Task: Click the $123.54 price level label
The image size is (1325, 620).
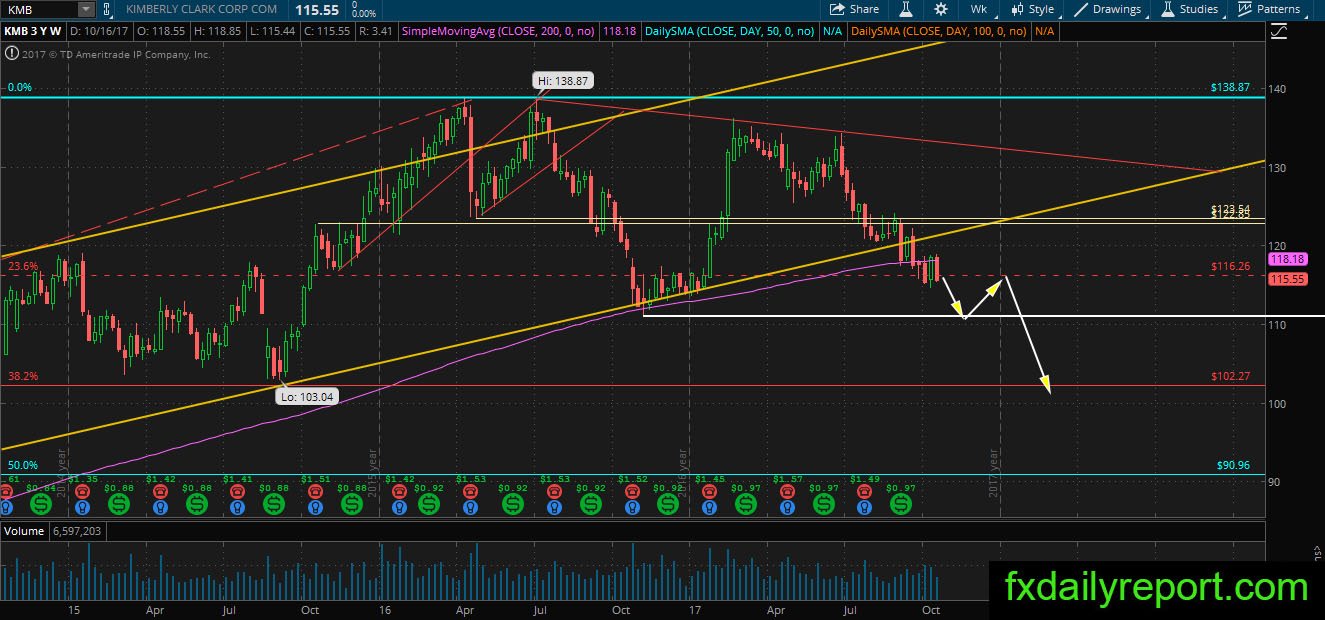Action: pyautogui.click(x=1231, y=209)
